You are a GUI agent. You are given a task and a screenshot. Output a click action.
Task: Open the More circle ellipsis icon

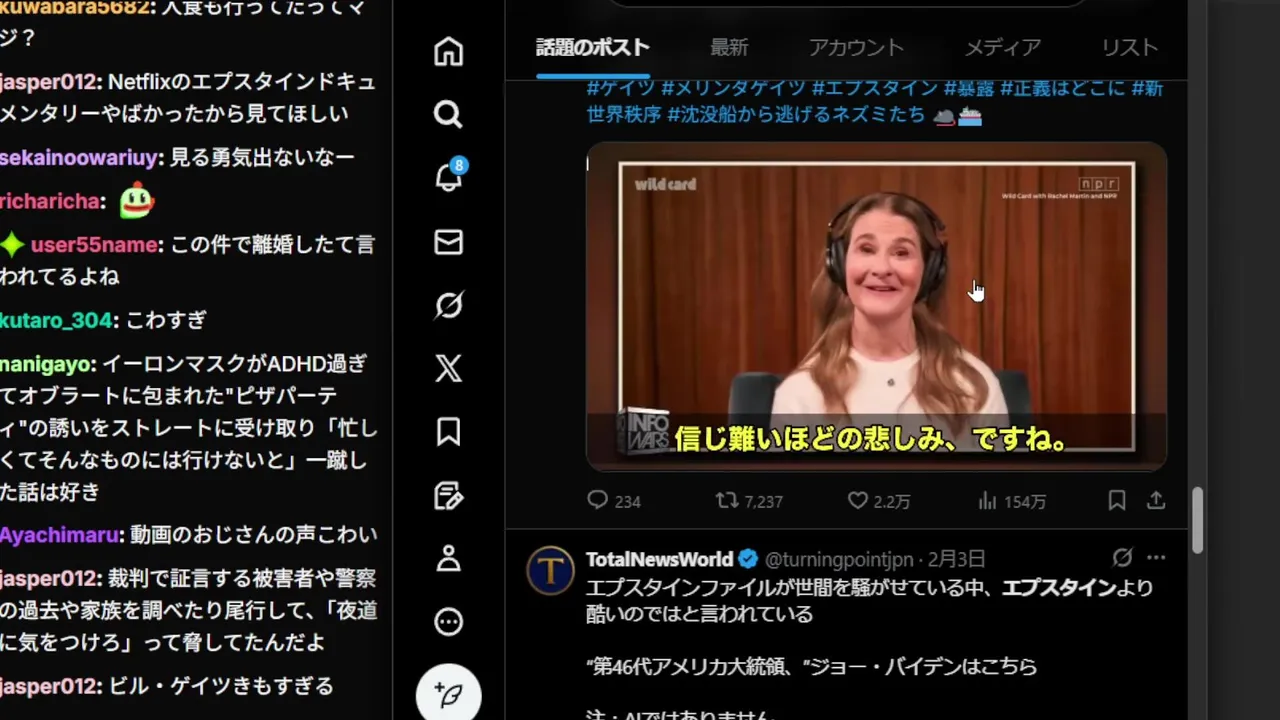[x=448, y=622]
